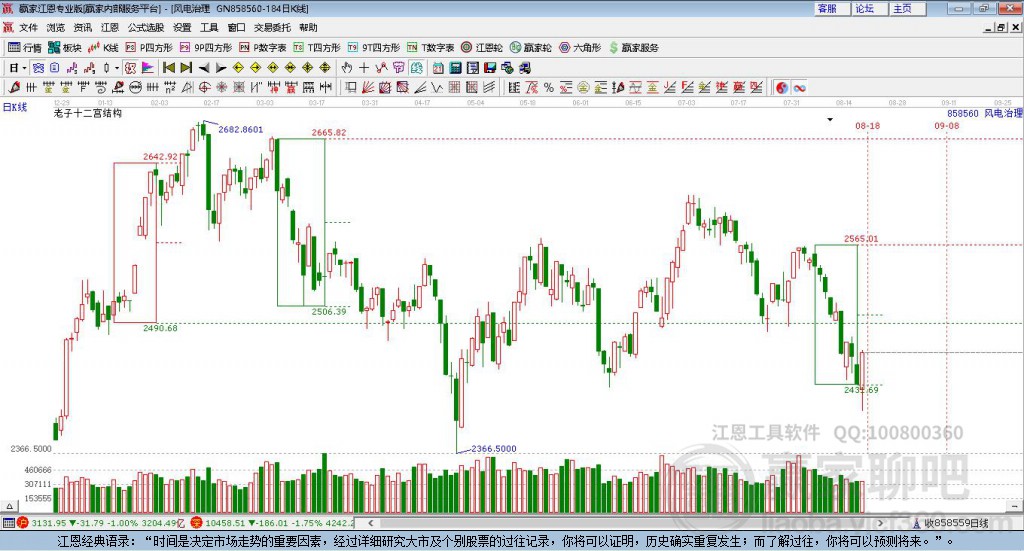Image resolution: width=1024 pixels, height=551 pixels.
Task: Expand the candlestick style dropdown arrow
Action: 116,68
